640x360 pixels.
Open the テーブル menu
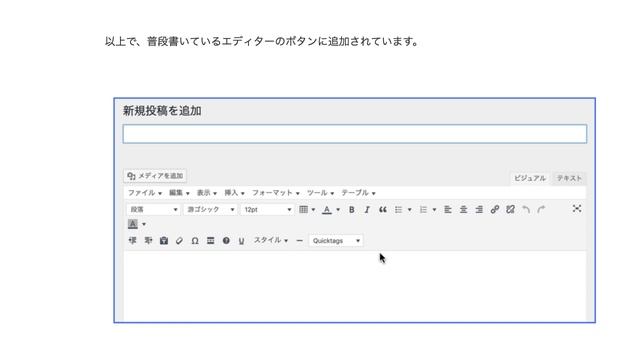pyautogui.click(x=358, y=193)
